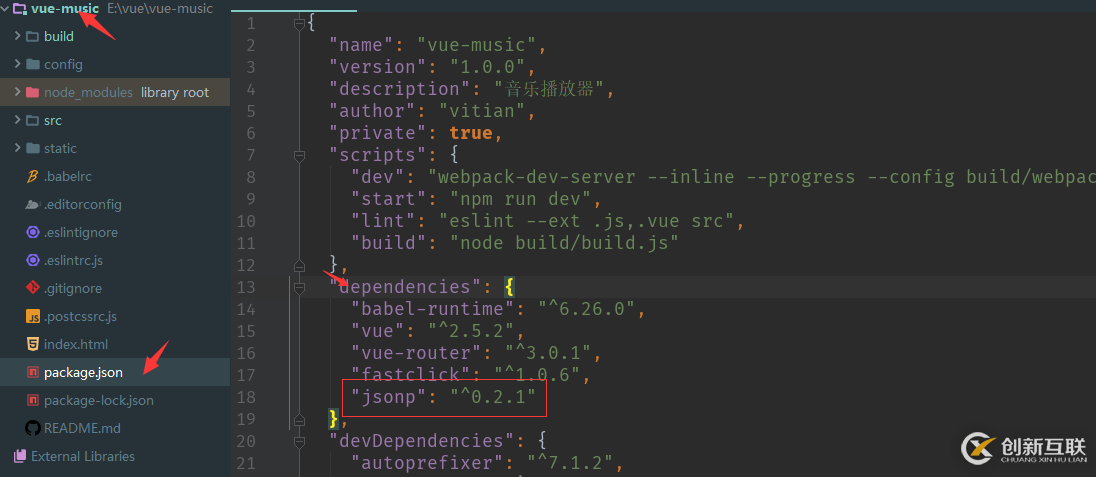Image resolution: width=1096 pixels, height=477 pixels.
Task: Click the "音乐播放器" description value
Action: coord(549,89)
